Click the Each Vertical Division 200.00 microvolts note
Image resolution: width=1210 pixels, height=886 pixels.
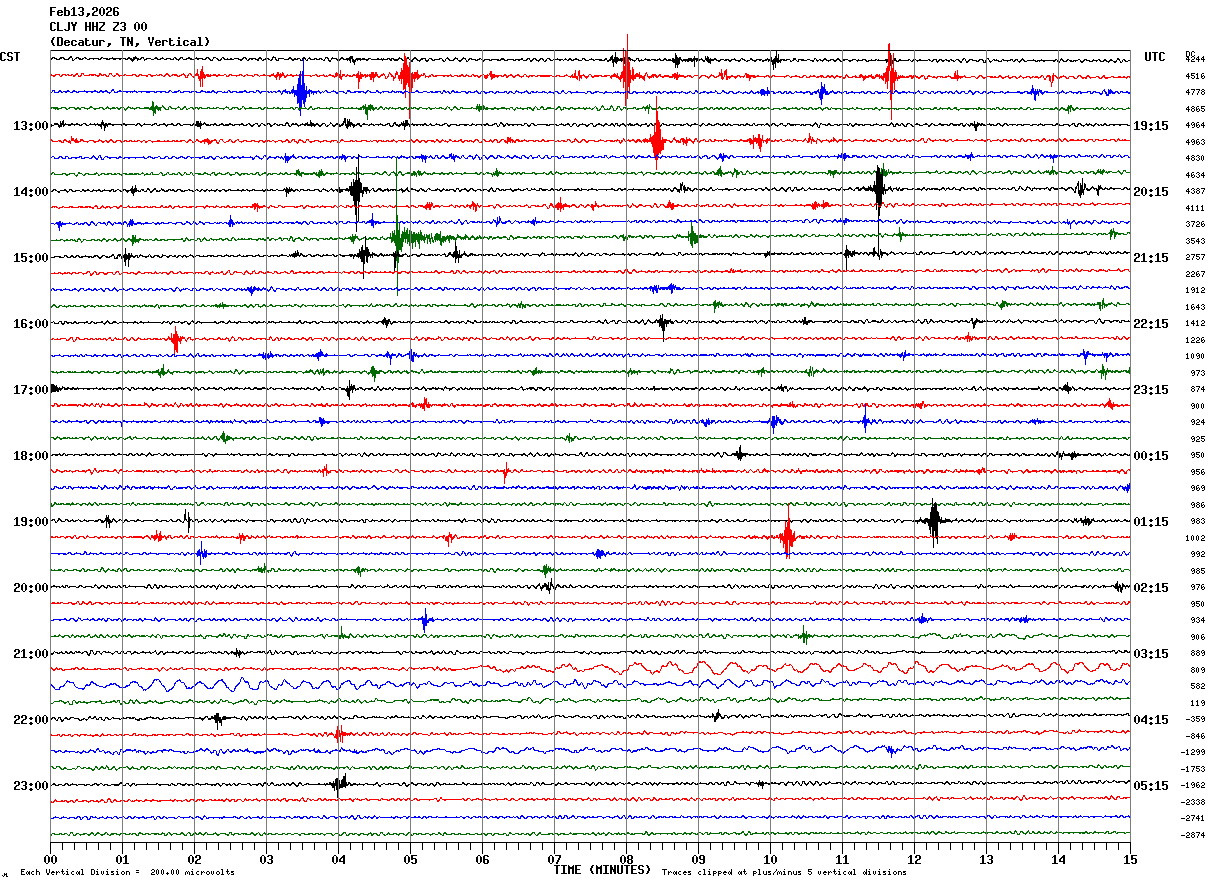127,873
